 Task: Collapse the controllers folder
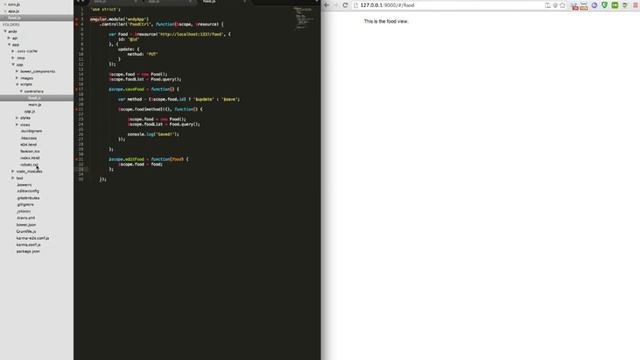pos(21,91)
